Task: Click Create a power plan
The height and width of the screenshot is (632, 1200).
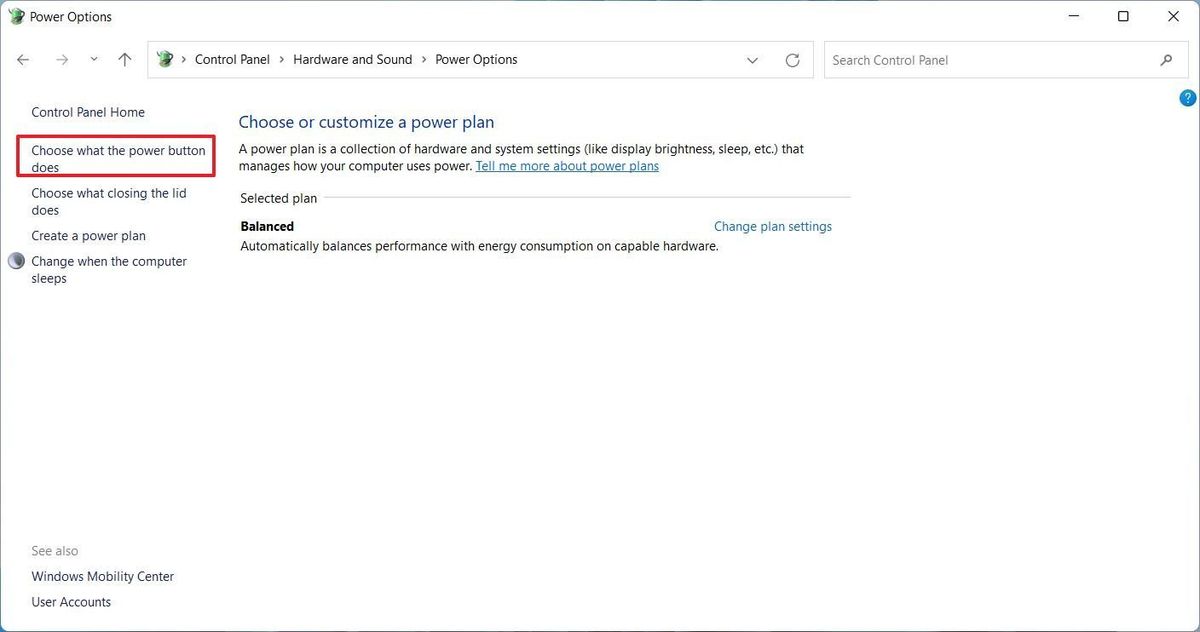Action: (x=88, y=235)
